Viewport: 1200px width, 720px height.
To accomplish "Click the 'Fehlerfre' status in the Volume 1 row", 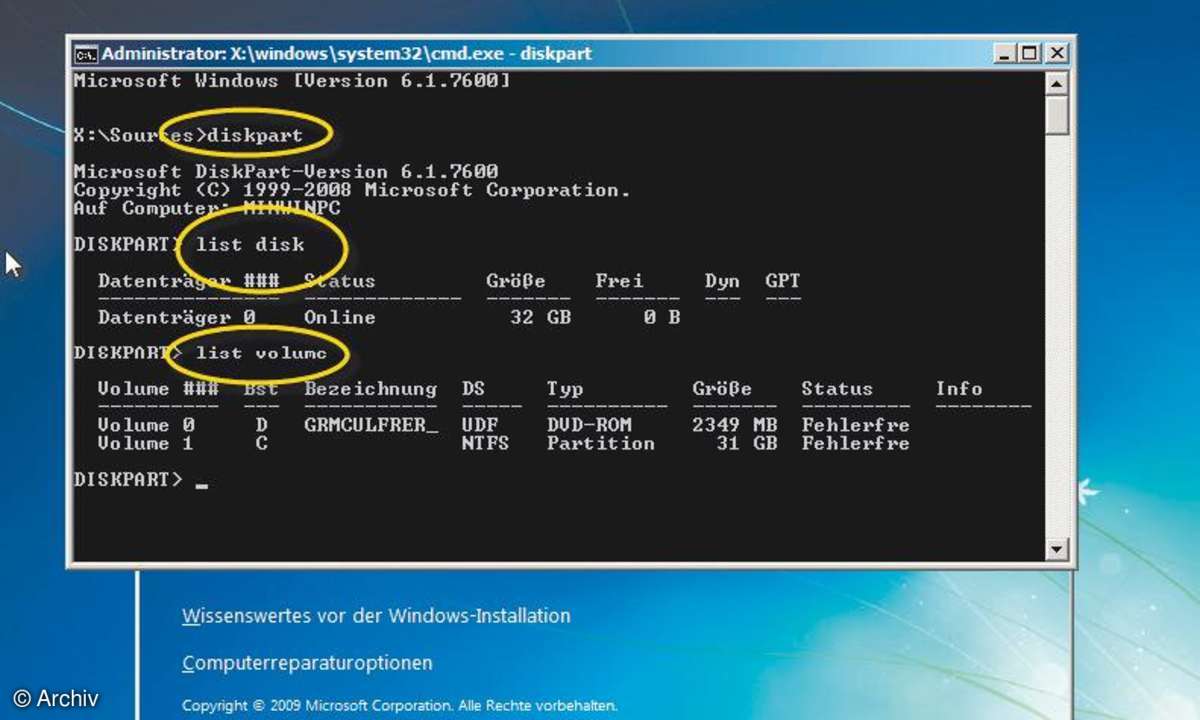I will point(856,443).
